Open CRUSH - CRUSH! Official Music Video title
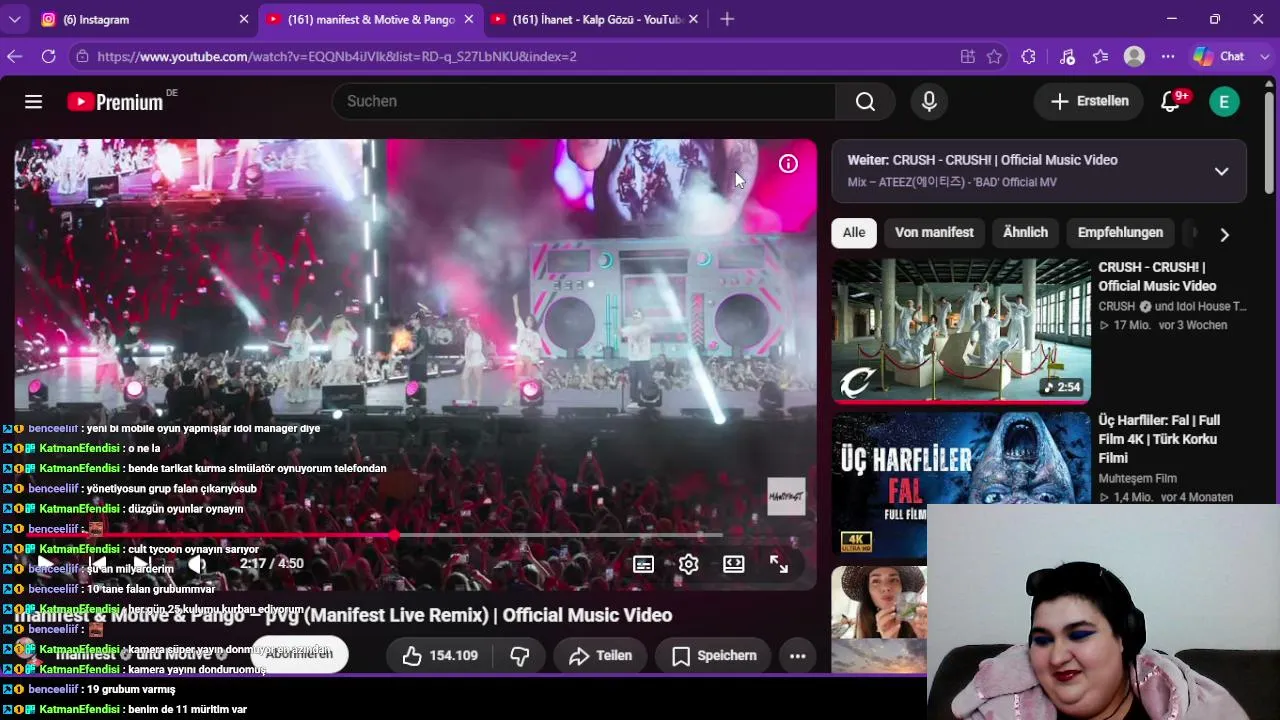1280x720 pixels. 1157,277
